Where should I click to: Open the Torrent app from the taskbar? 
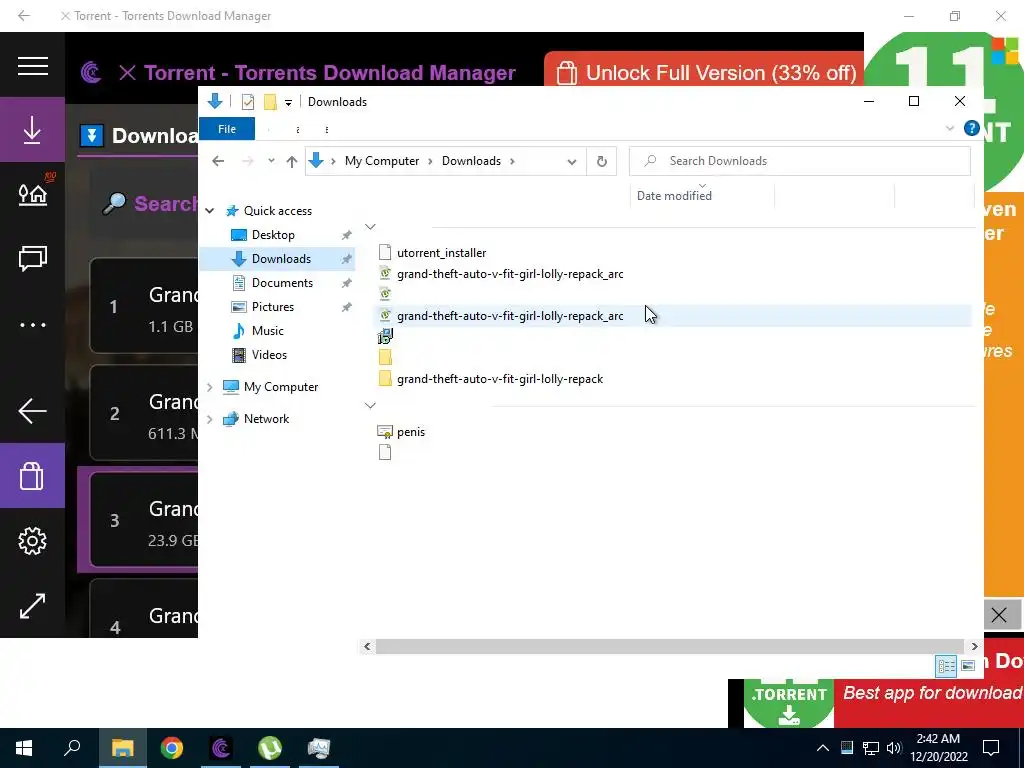coord(221,748)
